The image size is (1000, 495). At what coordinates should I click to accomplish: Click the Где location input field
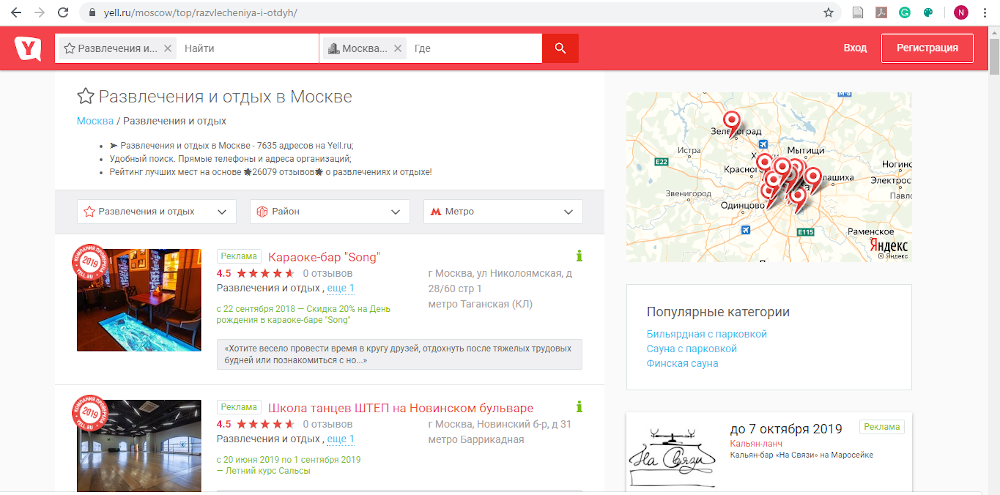(474, 48)
